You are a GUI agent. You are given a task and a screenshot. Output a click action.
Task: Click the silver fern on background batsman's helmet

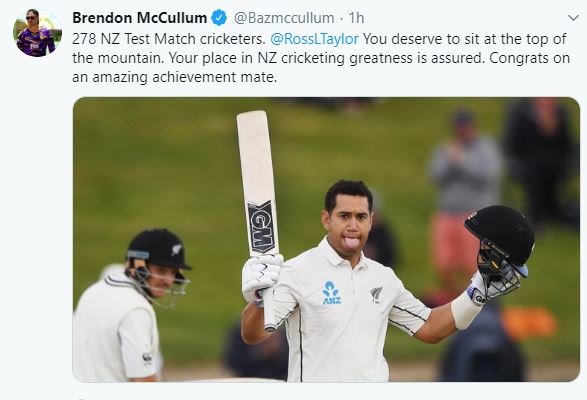point(176,250)
